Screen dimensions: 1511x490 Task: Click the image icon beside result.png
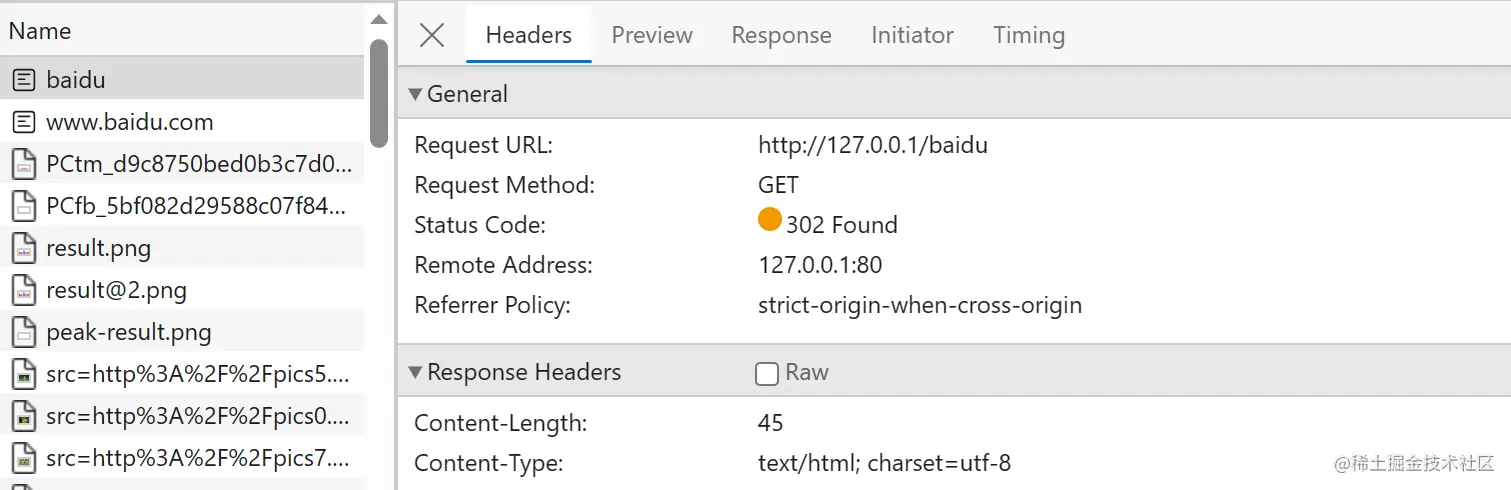pyautogui.click(x=24, y=248)
